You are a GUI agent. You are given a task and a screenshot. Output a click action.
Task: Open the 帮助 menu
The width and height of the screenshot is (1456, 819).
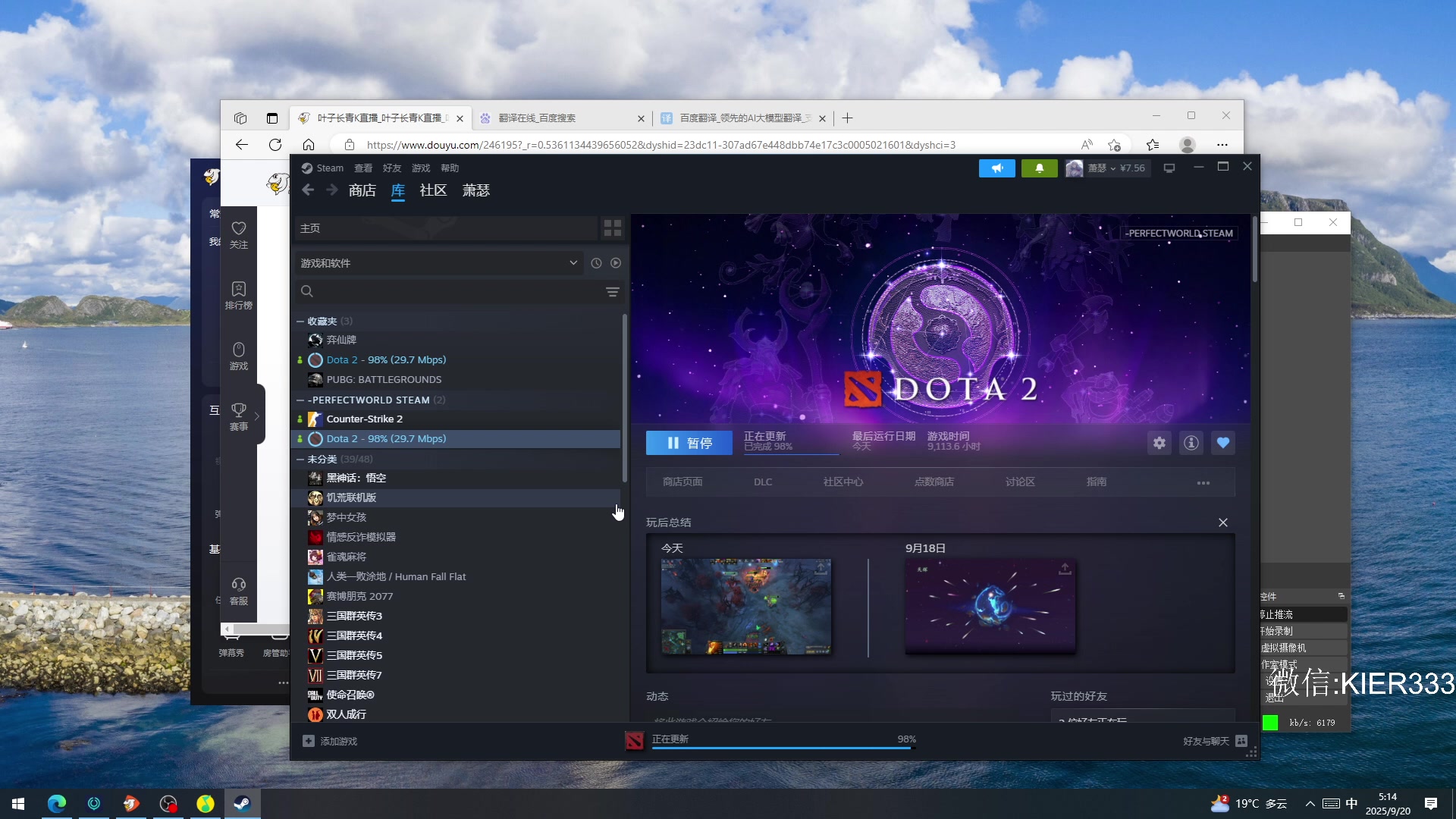point(450,168)
